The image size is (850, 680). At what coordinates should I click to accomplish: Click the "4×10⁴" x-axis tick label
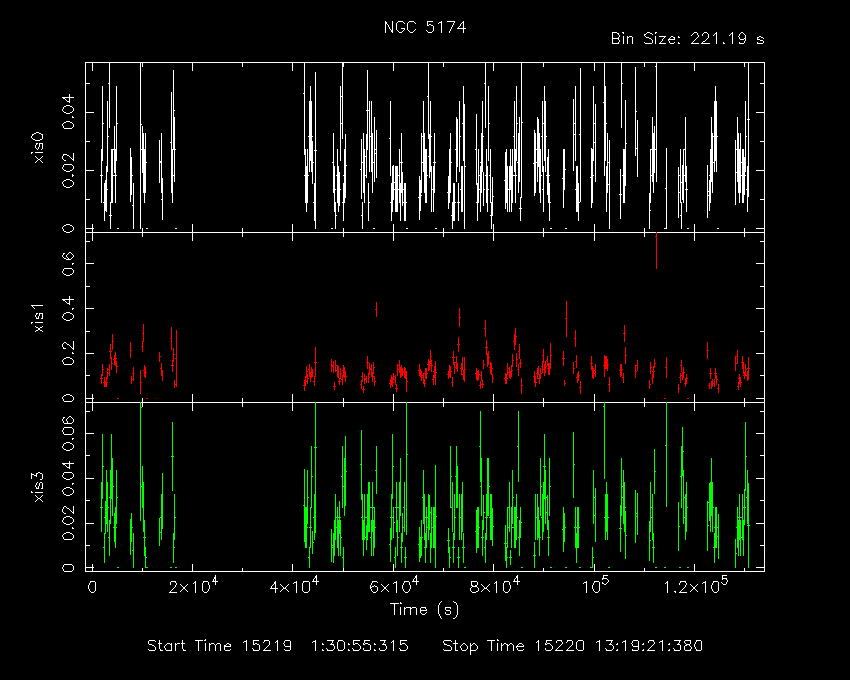coord(294,587)
